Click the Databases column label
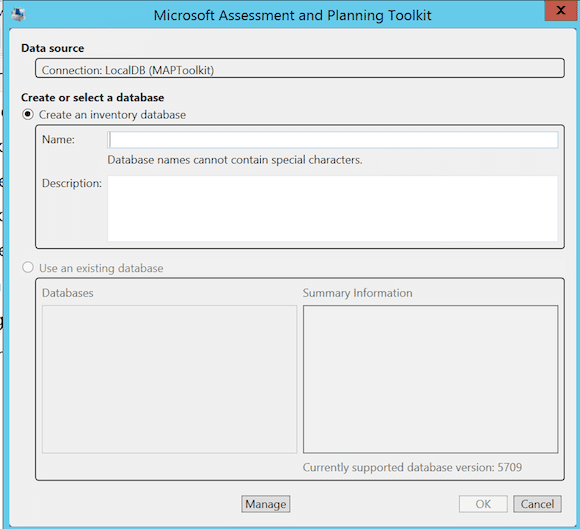 [x=68, y=293]
